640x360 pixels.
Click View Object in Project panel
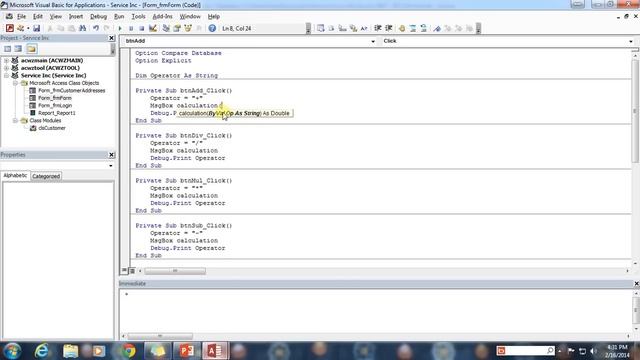pos(18,49)
